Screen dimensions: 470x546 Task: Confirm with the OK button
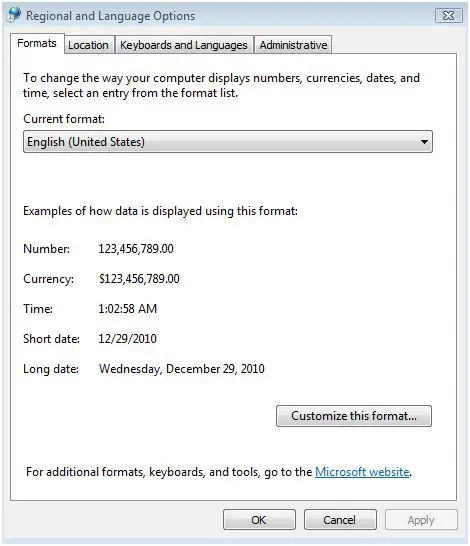click(259, 520)
